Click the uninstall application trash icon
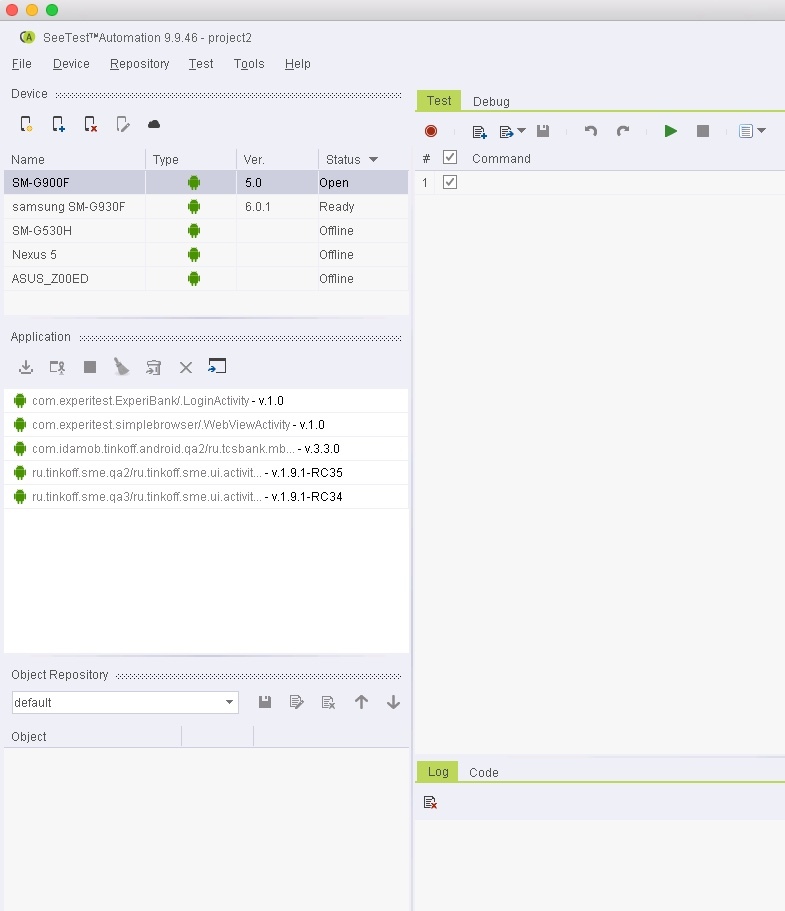The height and width of the screenshot is (911, 785). [x=153, y=367]
